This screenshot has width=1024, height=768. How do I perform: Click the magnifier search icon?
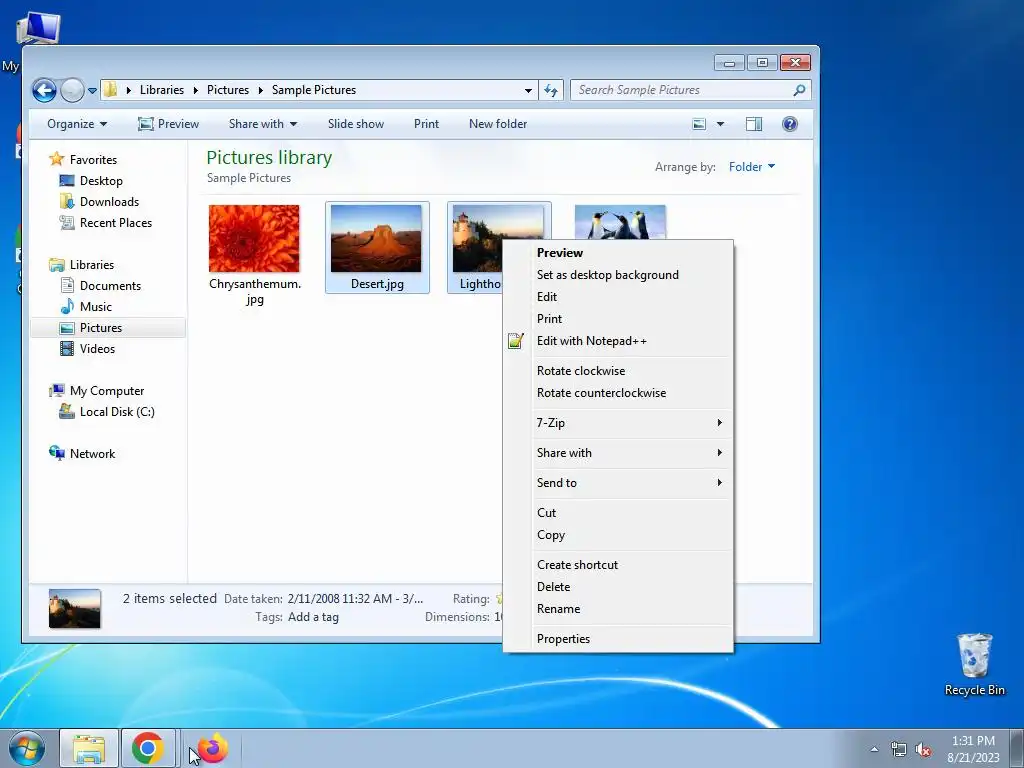[x=799, y=90]
